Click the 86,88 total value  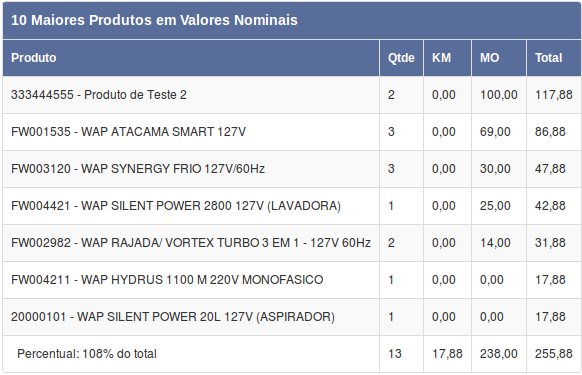click(550, 132)
